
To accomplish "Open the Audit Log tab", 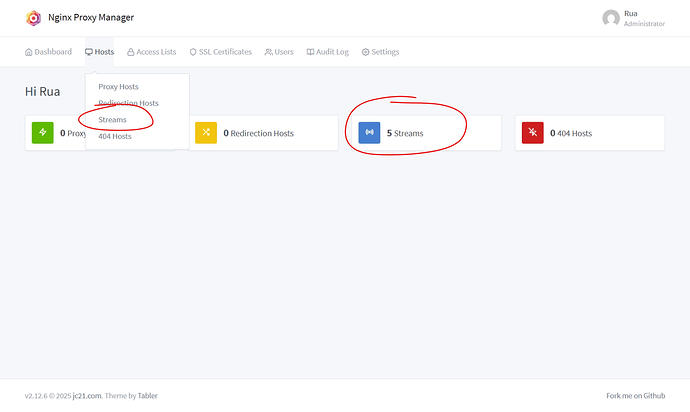I will tap(328, 52).
